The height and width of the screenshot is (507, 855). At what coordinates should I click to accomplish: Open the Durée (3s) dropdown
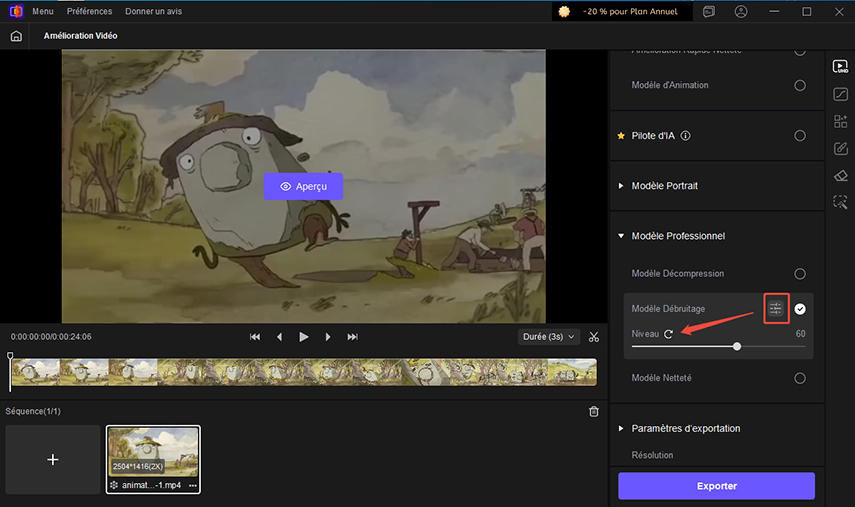pos(549,337)
